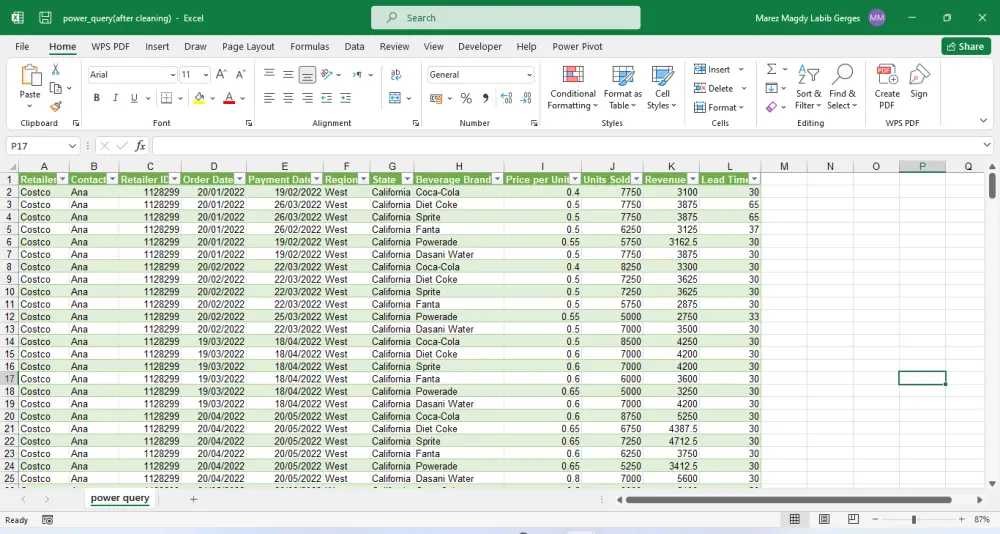Click the Delete cells button

coord(714,89)
